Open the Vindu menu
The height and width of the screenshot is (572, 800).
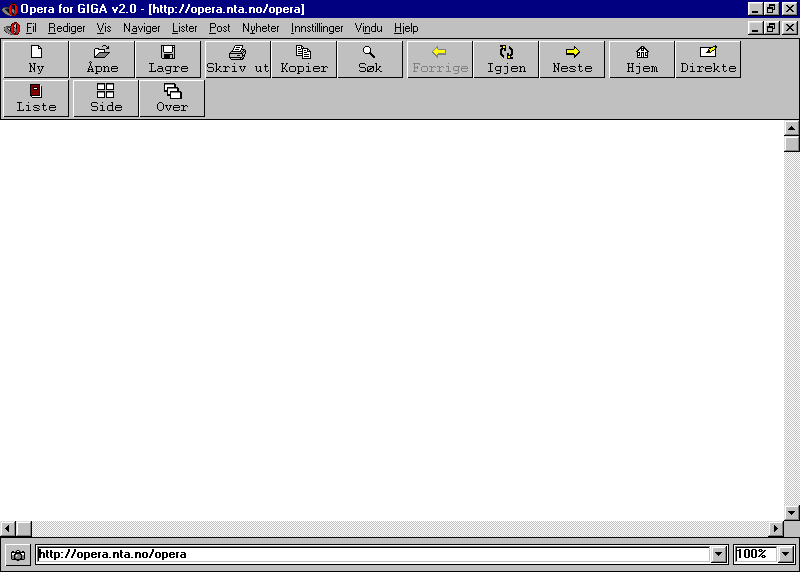[368, 28]
